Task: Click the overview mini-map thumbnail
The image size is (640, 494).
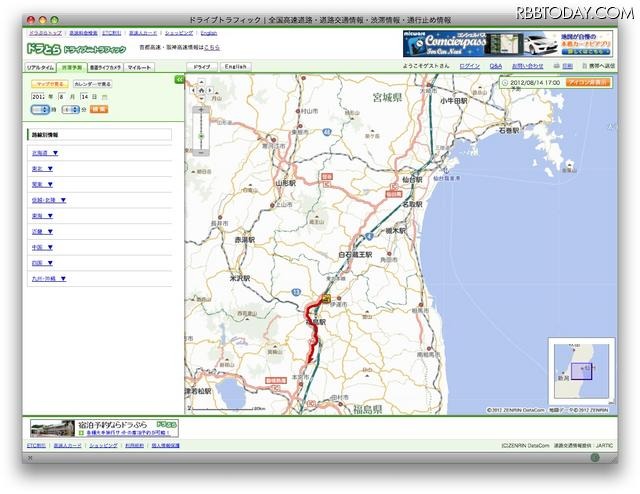Action: 580,371
